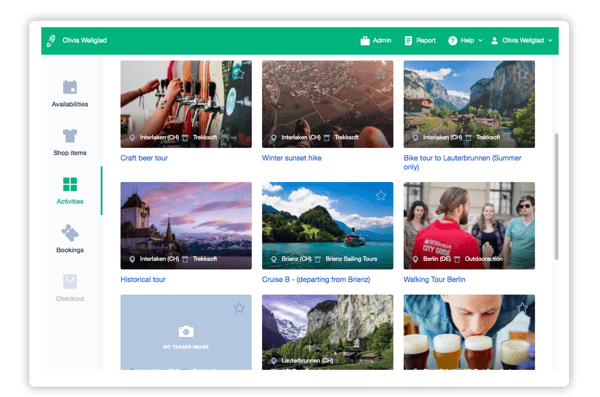
Task: Open the Walking Tour Berlin link
Action: point(434,279)
